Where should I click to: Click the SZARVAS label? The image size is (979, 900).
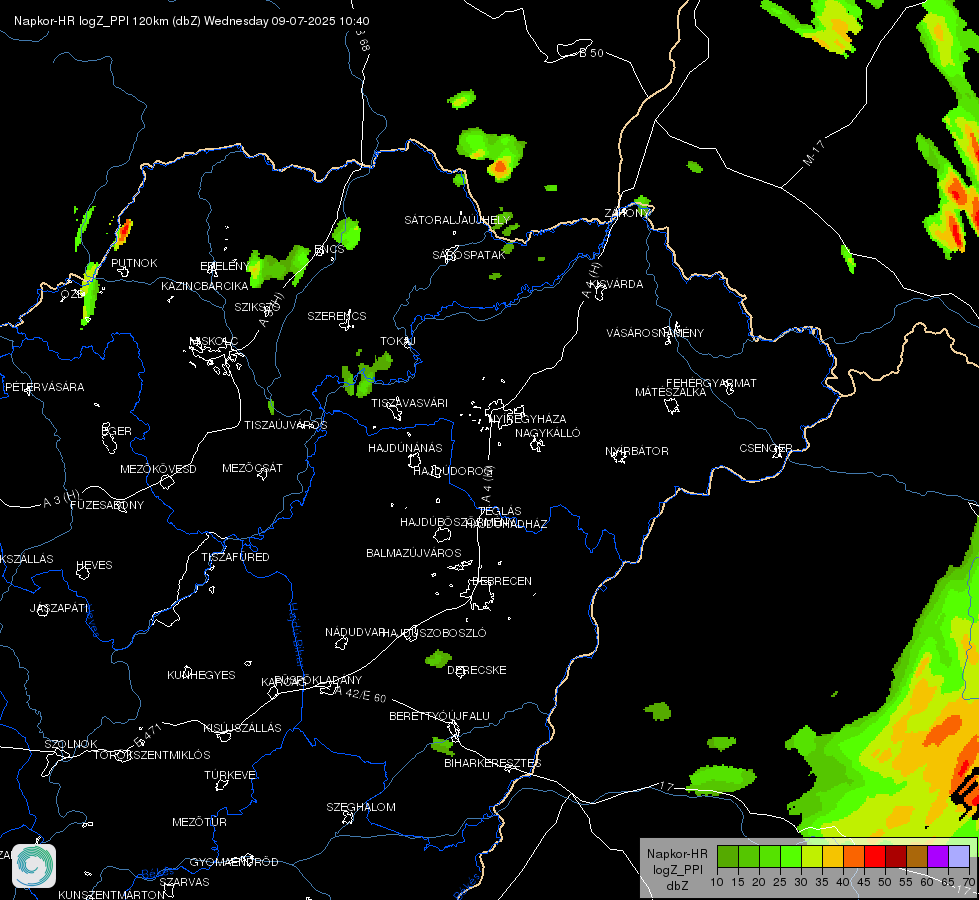[x=184, y=882]
